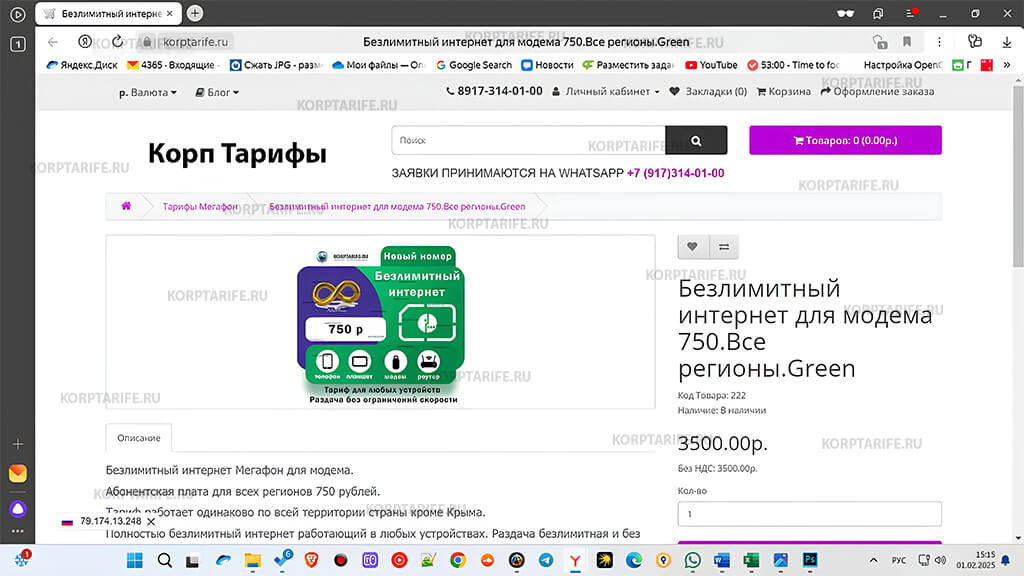Open the Сжать JPG bookmark
1024x576 pixels.
click(x=277, y=65)
